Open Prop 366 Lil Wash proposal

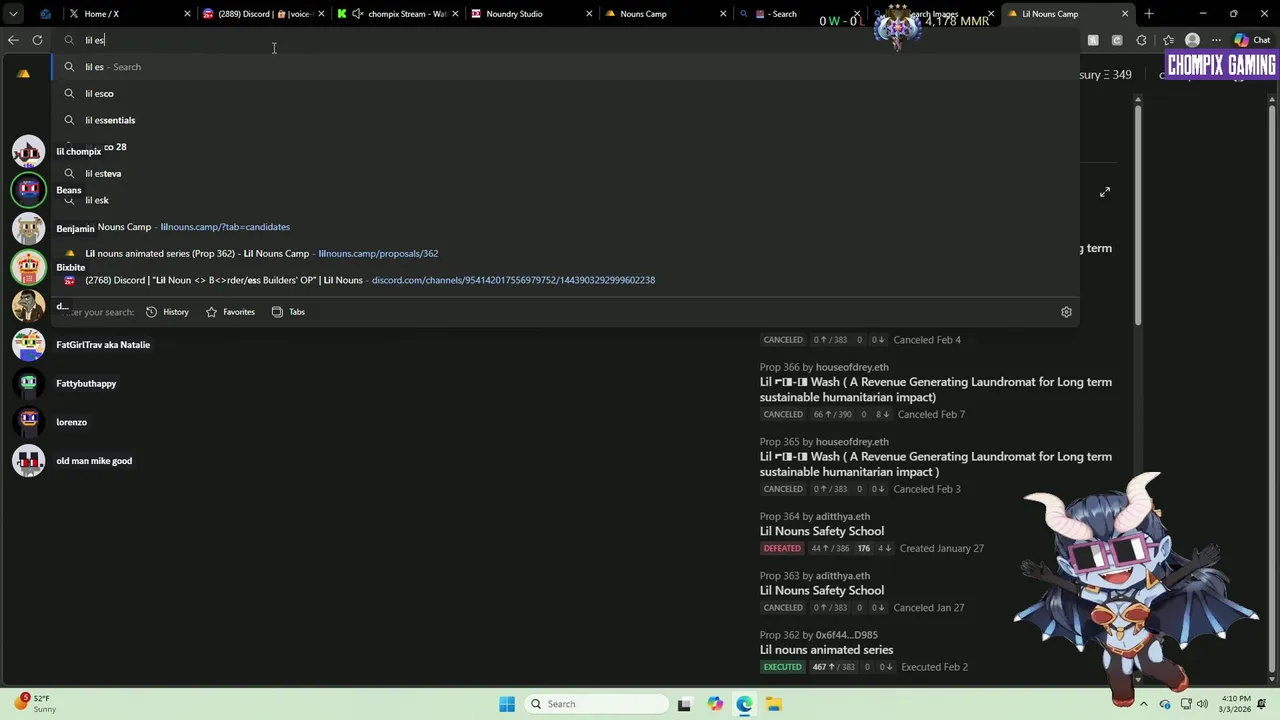[936, 389]
